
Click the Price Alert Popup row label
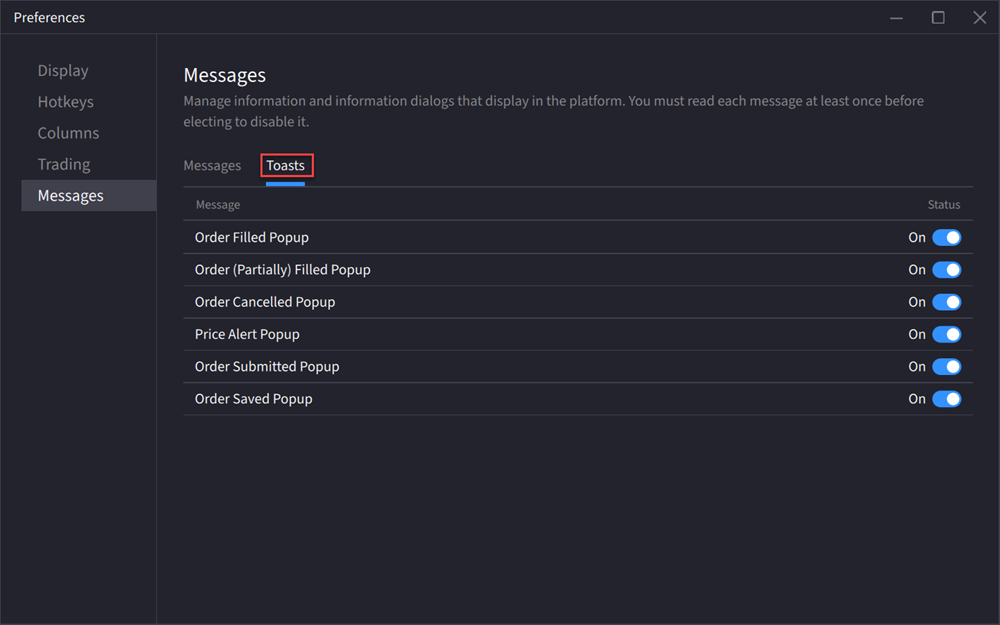tap(247, 334)
